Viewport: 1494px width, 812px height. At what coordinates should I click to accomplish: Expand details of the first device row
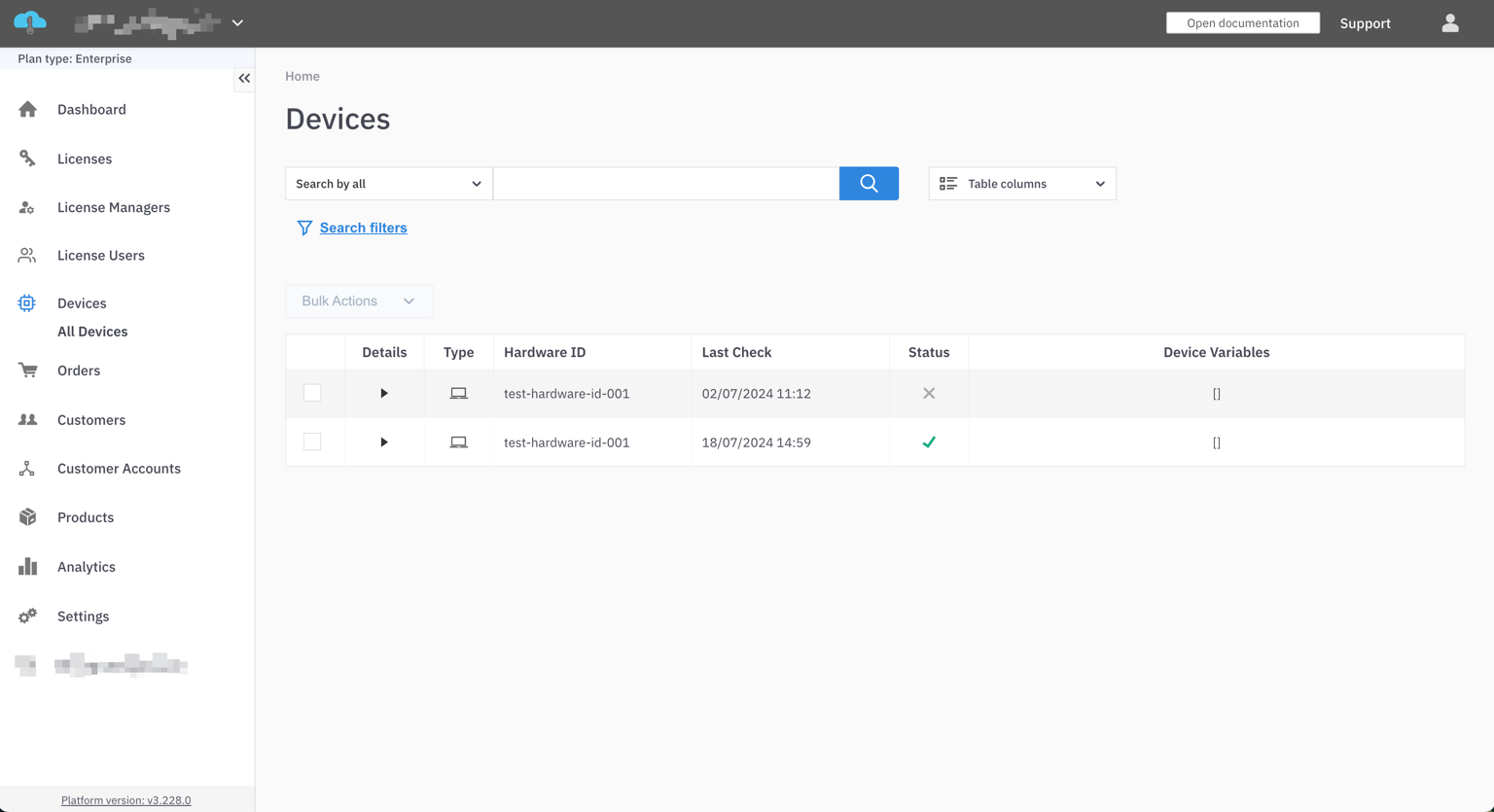(x=384, y=393)
